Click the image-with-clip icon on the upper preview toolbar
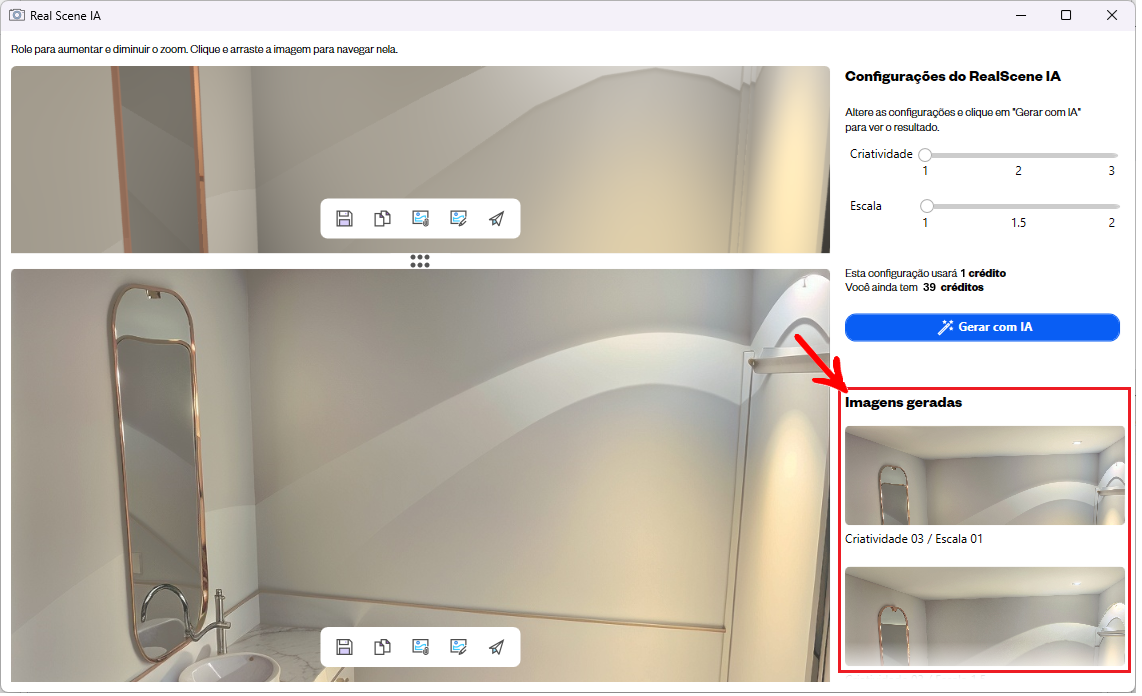Image resolution: width=1142 pixels, height=696 pixels. [x=420, y=218]
